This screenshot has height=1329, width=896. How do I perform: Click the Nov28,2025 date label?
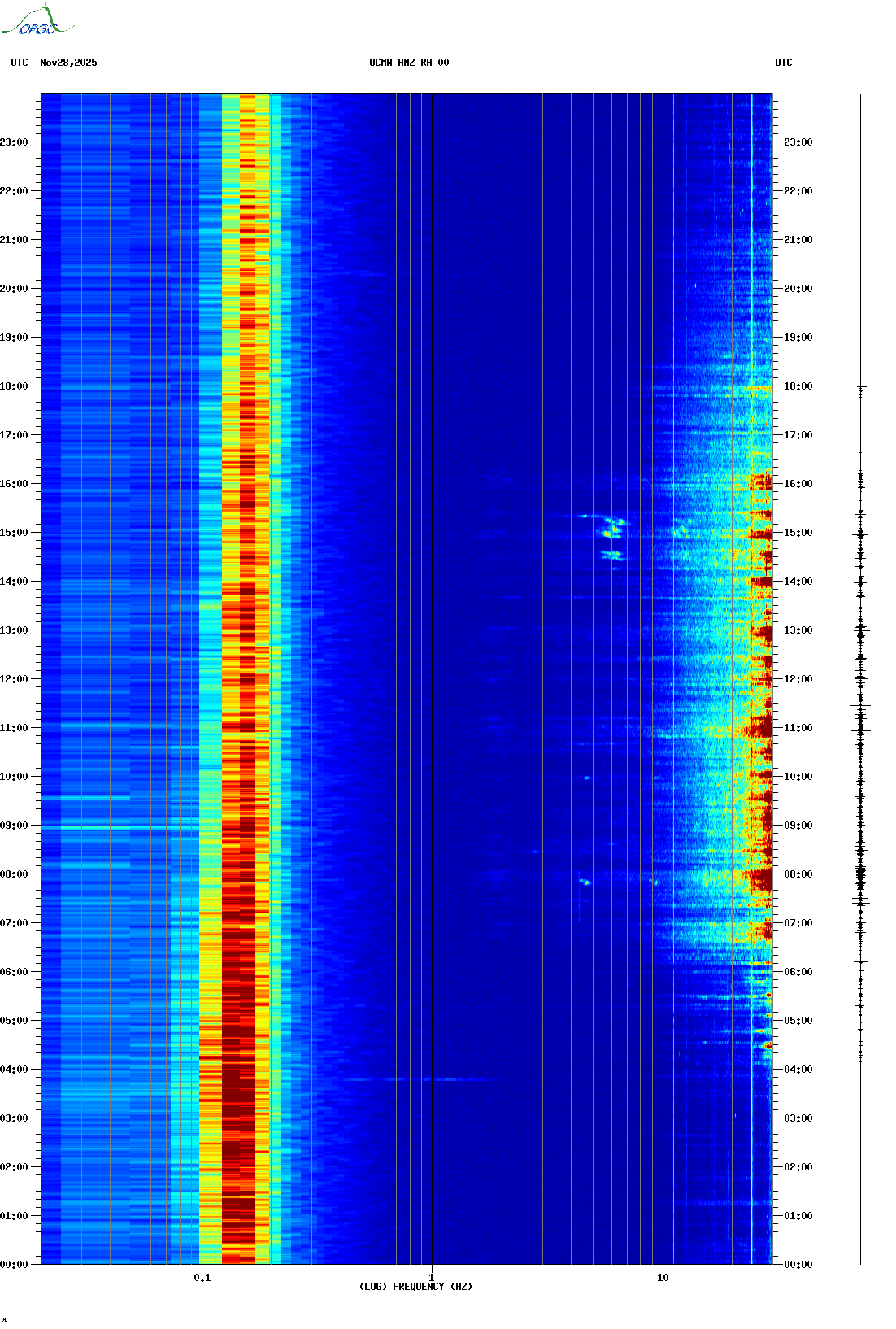pyautogui.click(x=68, y=63)
